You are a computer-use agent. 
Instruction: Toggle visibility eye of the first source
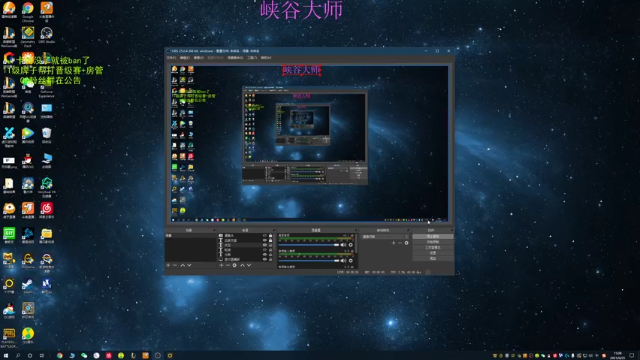tap(265, 236)
